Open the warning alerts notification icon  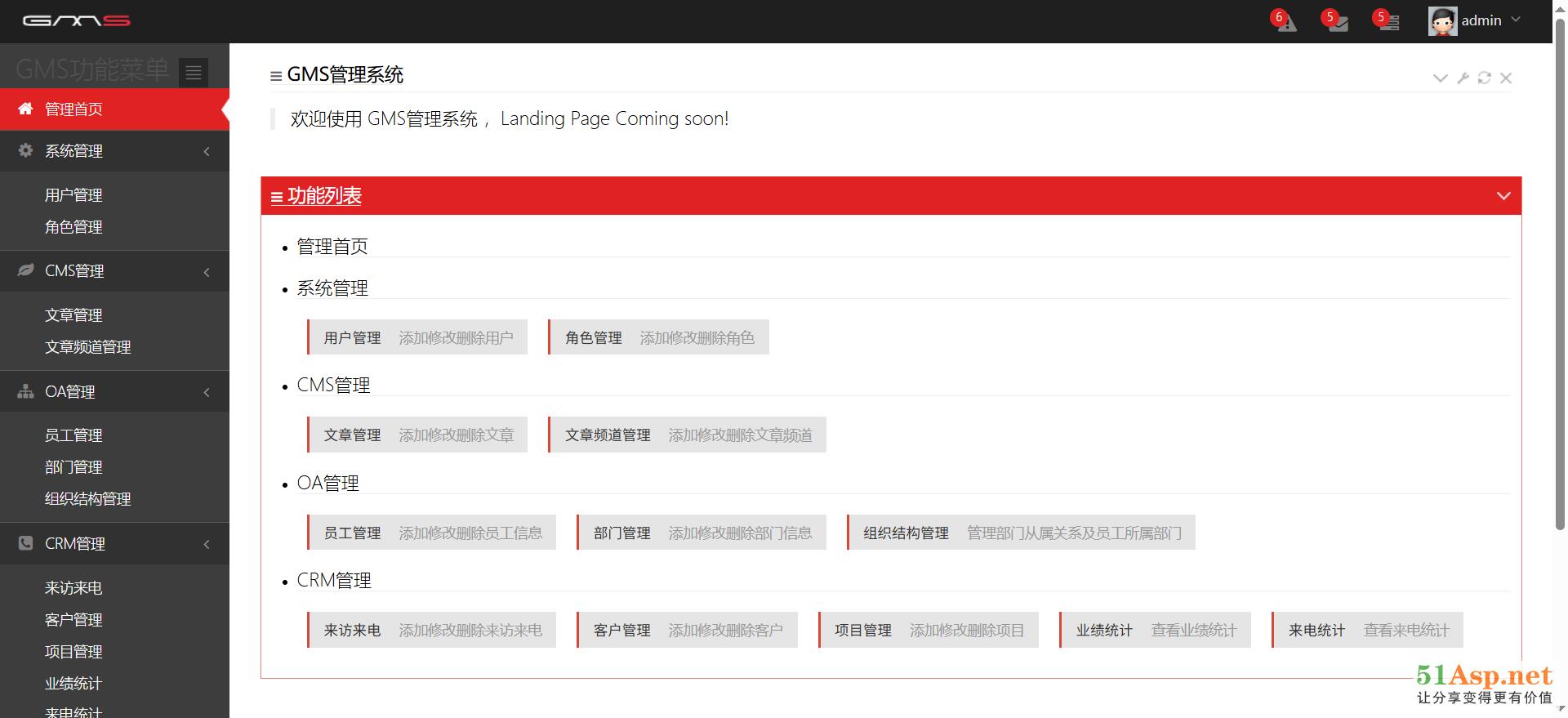(1285, 22)
